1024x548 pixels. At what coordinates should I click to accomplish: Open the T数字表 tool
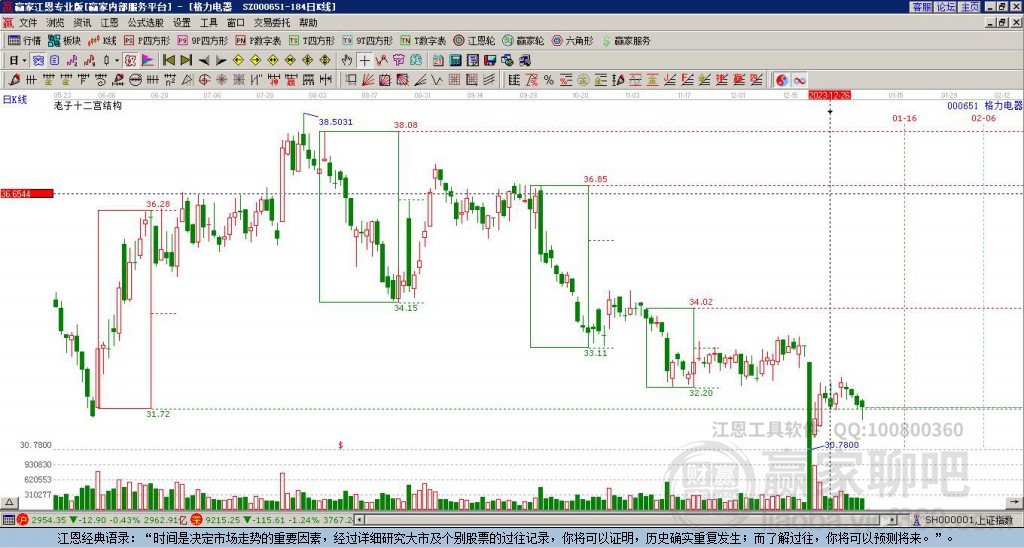[423, 40]
